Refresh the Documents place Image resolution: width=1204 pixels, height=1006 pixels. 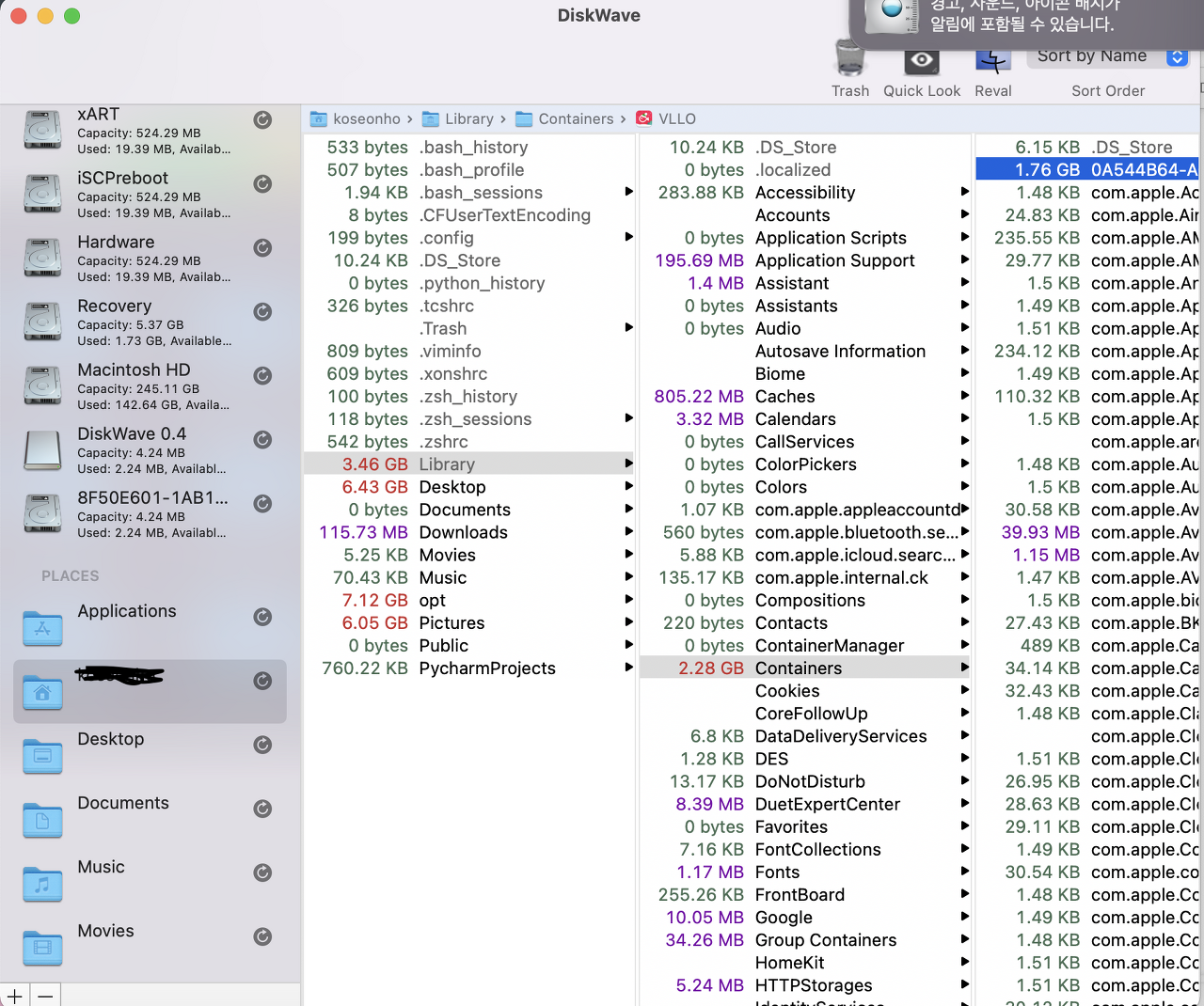tap(263, 810)
